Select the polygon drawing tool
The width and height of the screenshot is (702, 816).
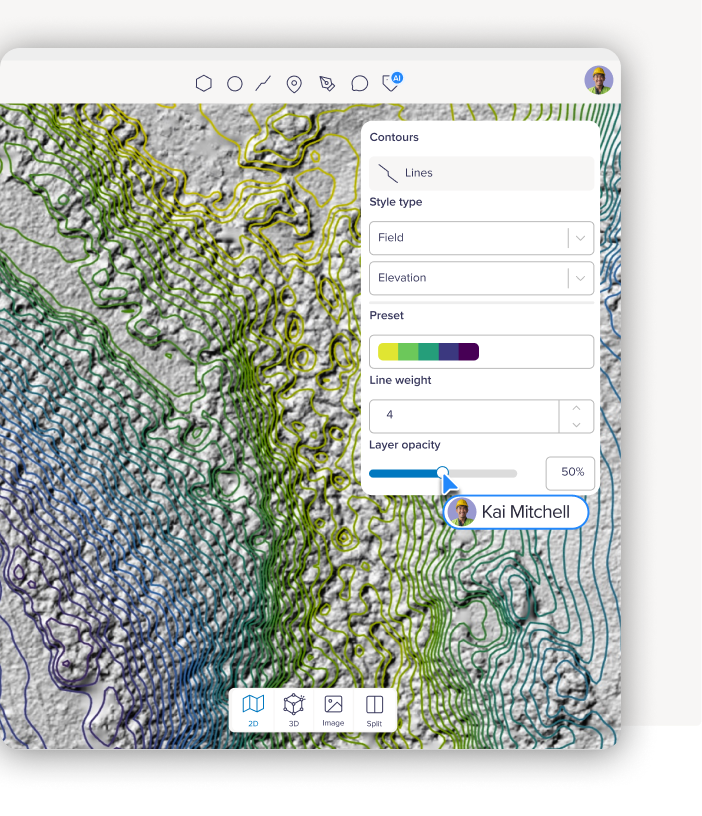203,83
